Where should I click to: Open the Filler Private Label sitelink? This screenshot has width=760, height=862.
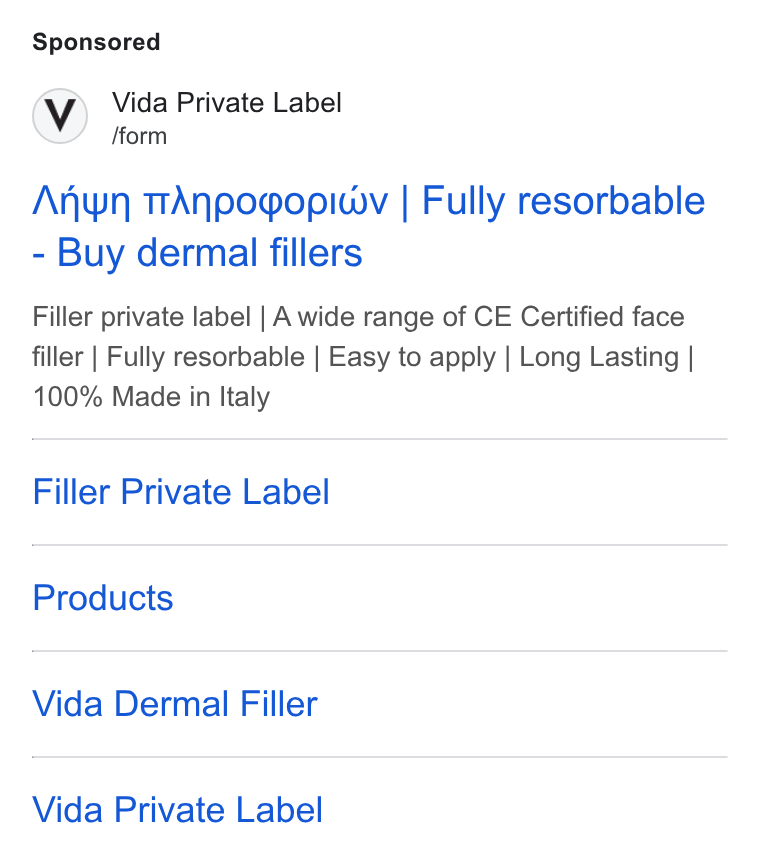(181, 491)
